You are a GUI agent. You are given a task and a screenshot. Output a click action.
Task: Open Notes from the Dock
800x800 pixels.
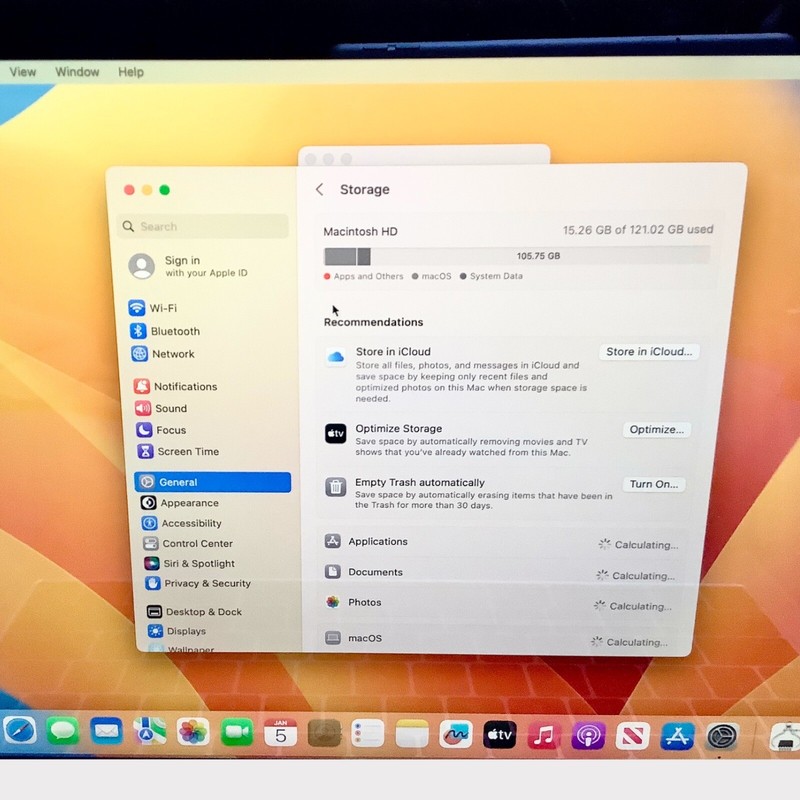pyautogui.click(x=412, y=735)
